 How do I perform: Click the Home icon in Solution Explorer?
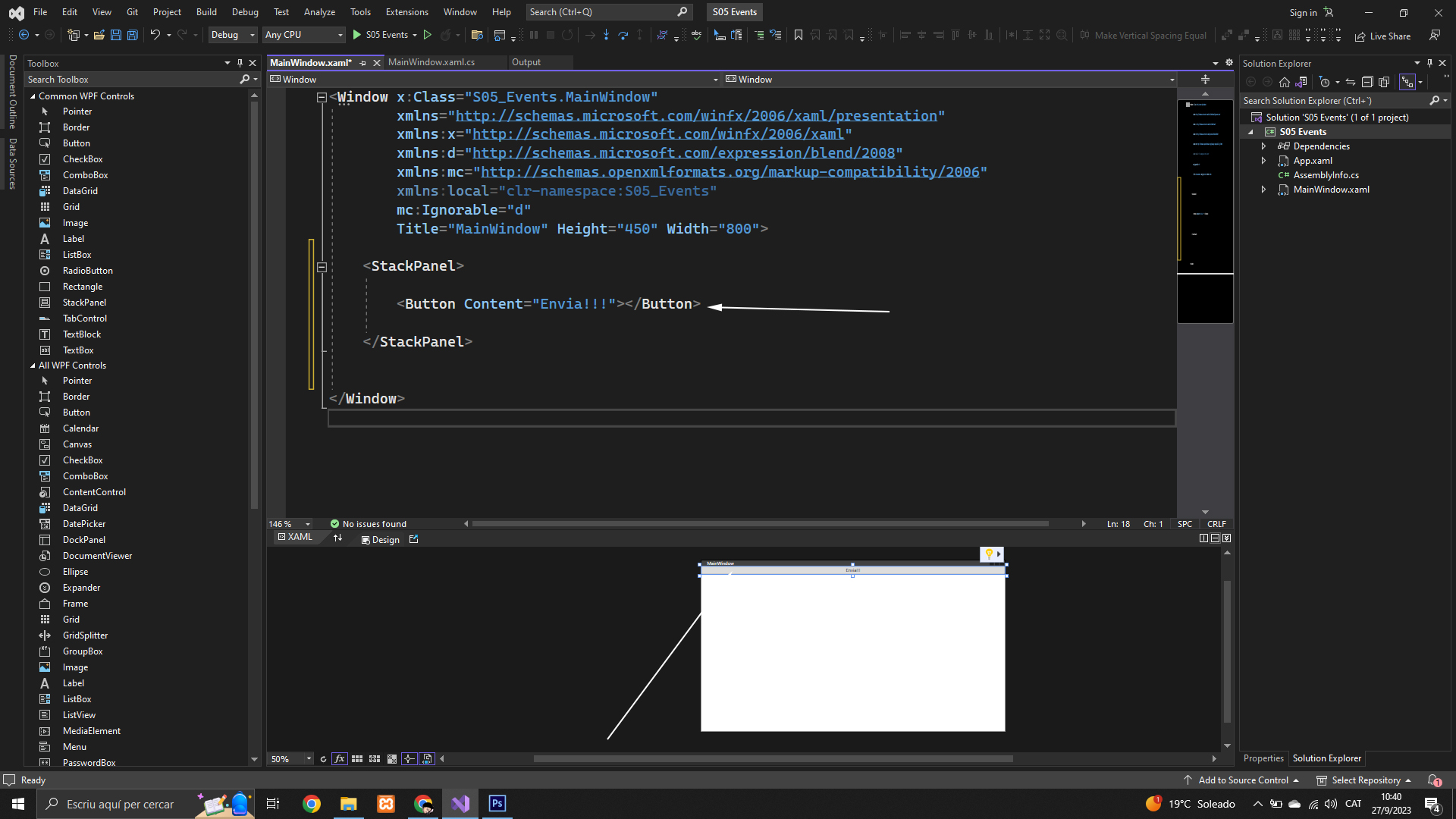pyautogui.click(x=1284, y=82)
